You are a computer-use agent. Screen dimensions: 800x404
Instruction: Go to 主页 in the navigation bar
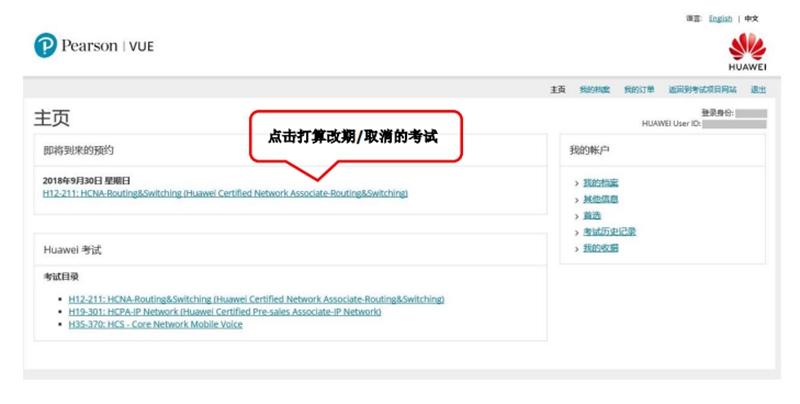coord(558,90)
